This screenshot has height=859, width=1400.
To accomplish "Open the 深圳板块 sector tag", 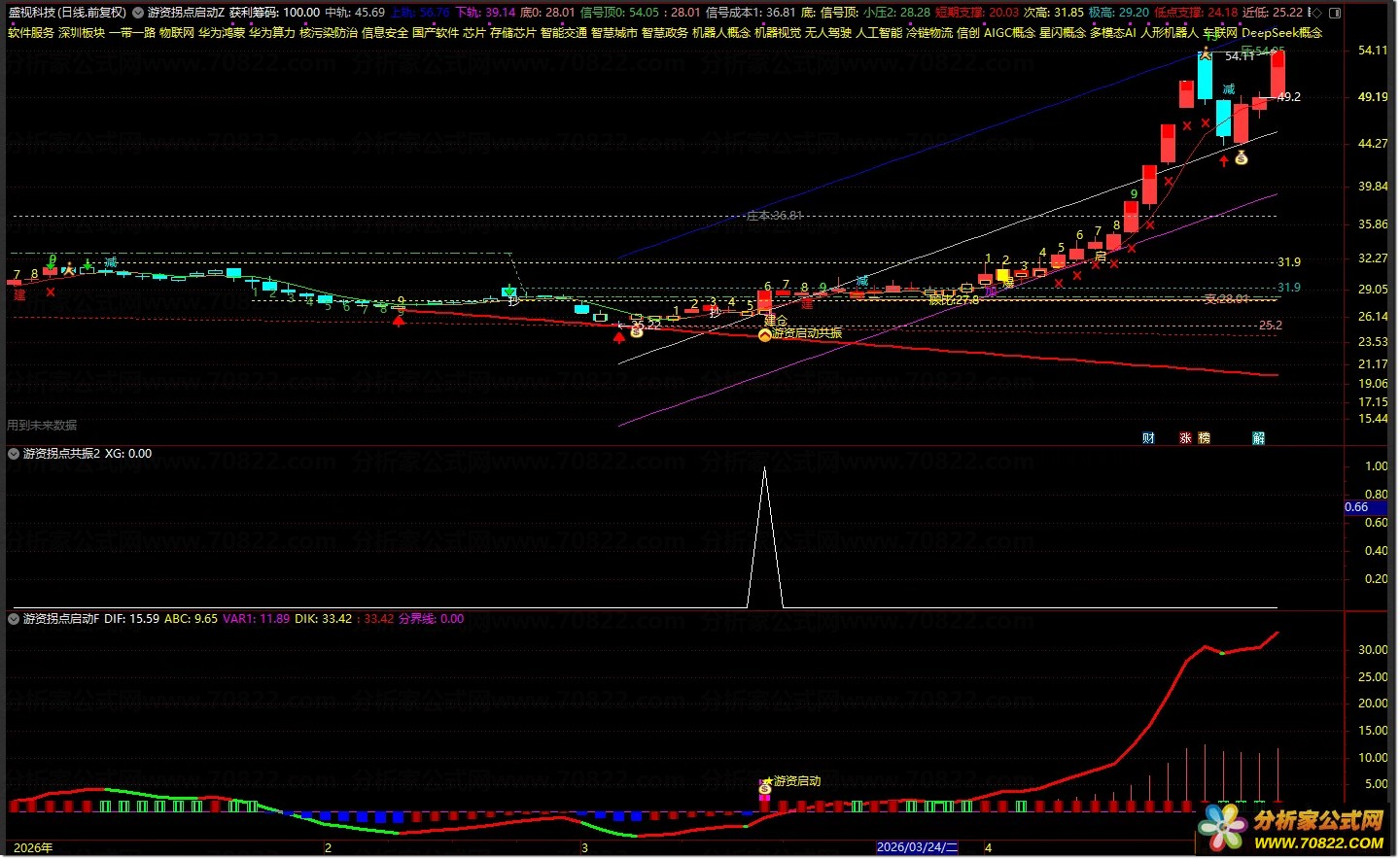I will click(x=82, y=32).
